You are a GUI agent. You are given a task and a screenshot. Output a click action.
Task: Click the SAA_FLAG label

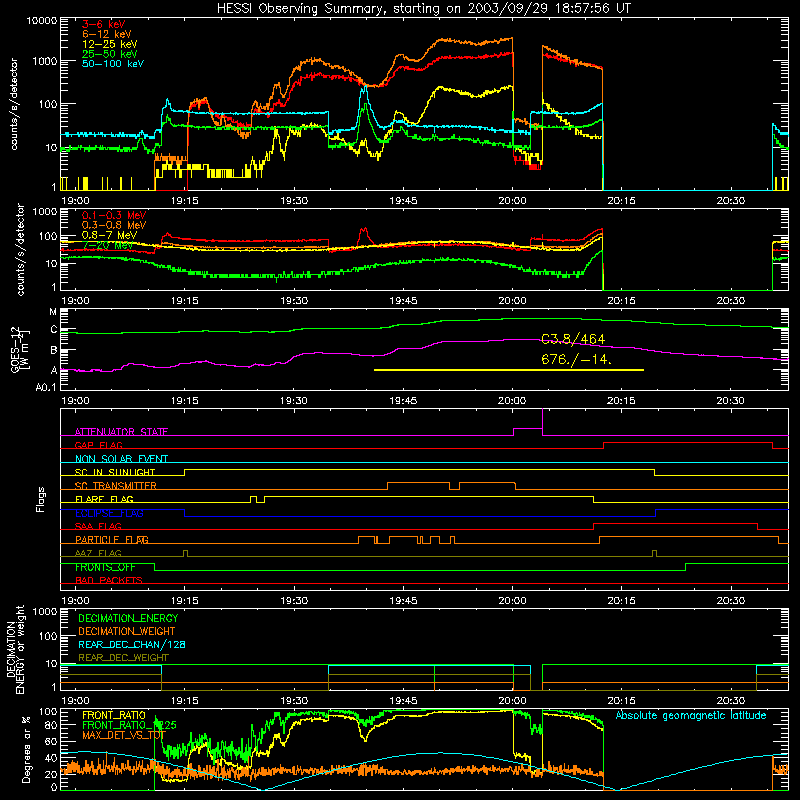point(98,526)
